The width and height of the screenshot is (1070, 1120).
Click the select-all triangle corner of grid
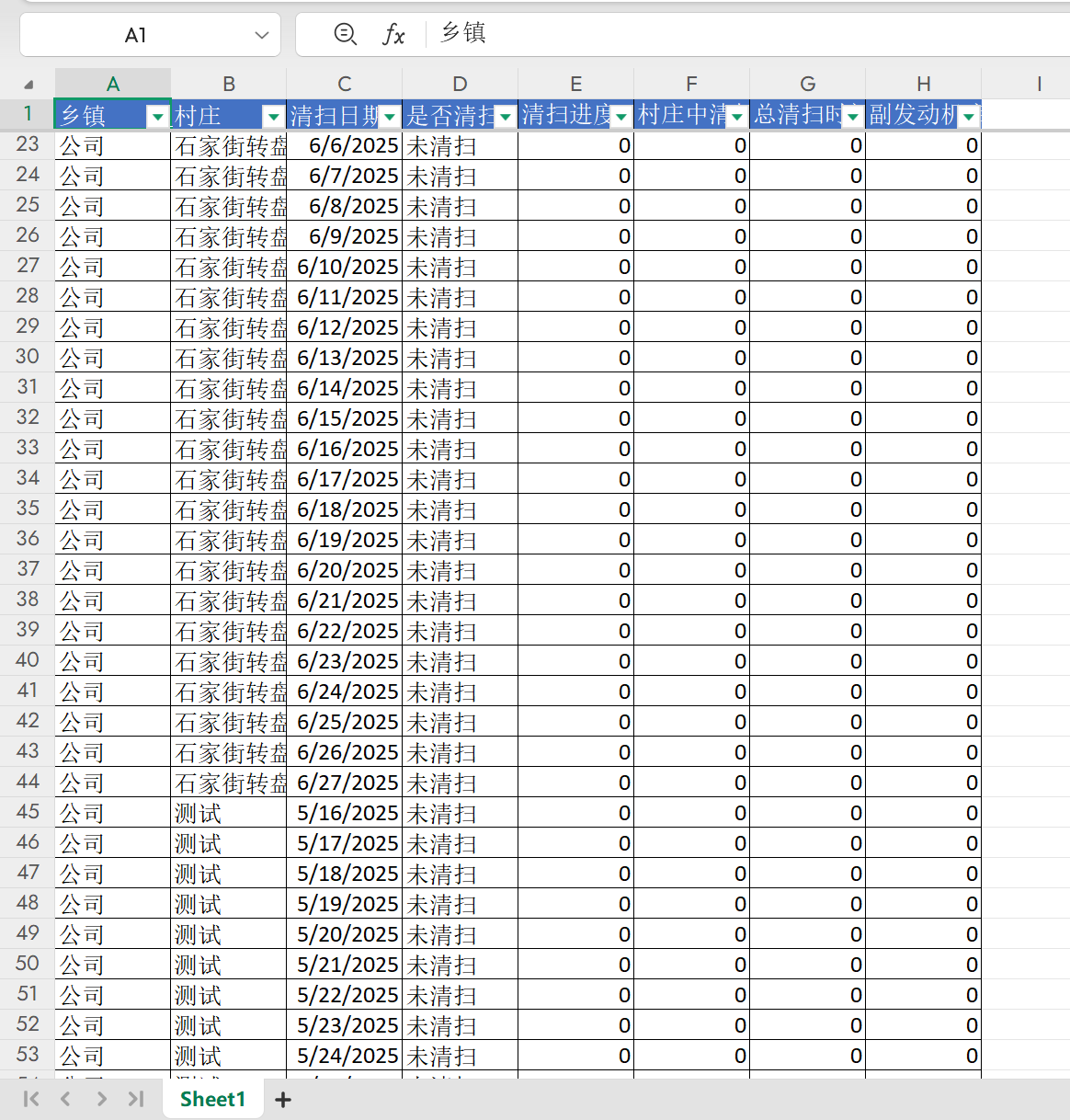click(x=28, y=85)
